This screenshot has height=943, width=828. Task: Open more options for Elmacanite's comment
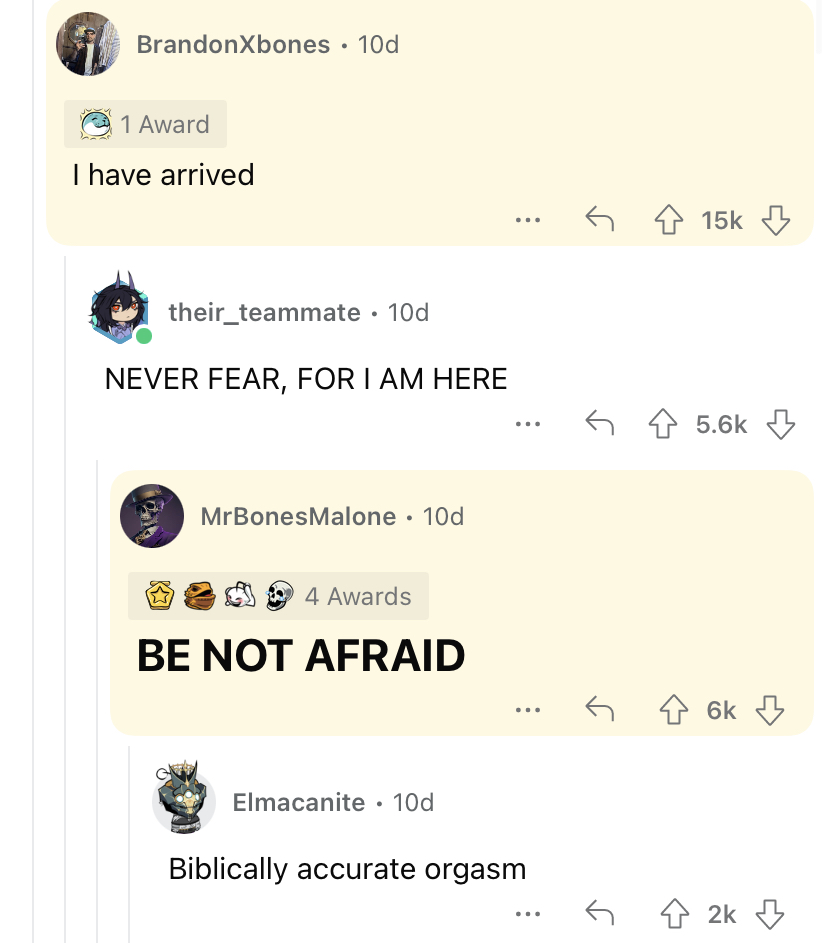(528, 914)
